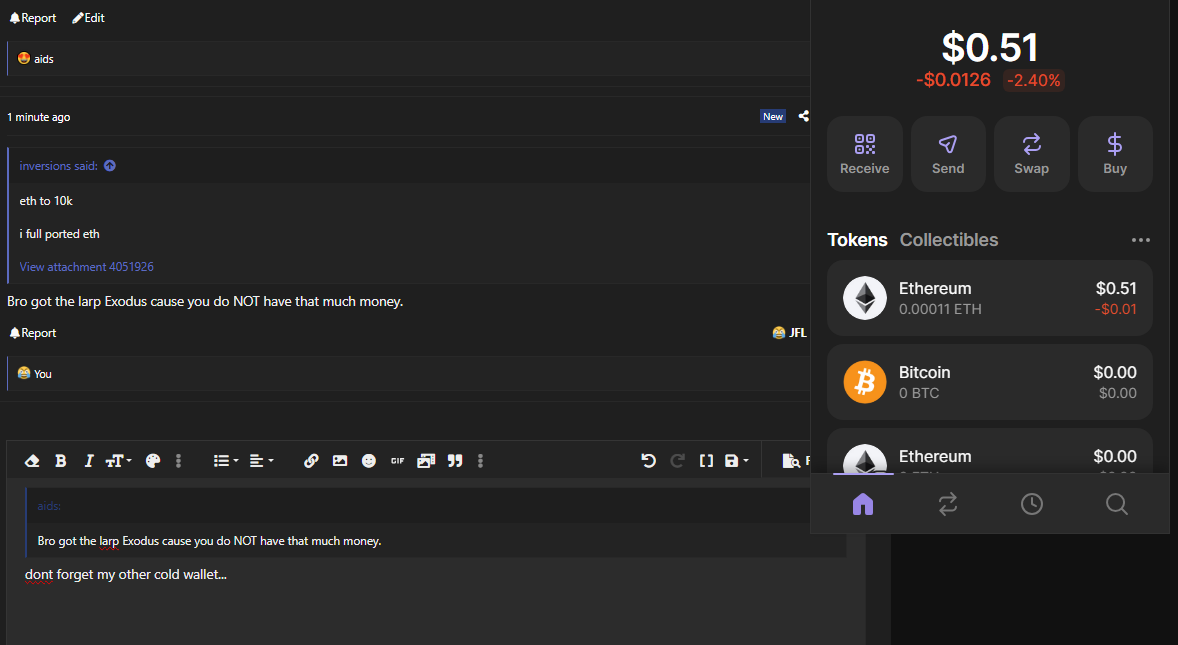This screenshot has height=645, width=1178.
Task: Jump to inversions' original post arrow
Action: pyautogui.click(x=110, y=166)
